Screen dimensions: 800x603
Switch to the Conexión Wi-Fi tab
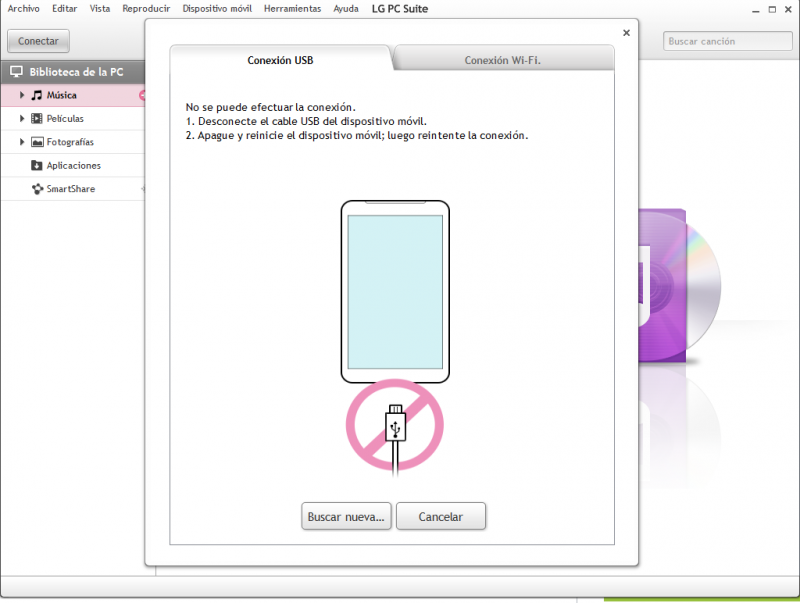(503, 60)
